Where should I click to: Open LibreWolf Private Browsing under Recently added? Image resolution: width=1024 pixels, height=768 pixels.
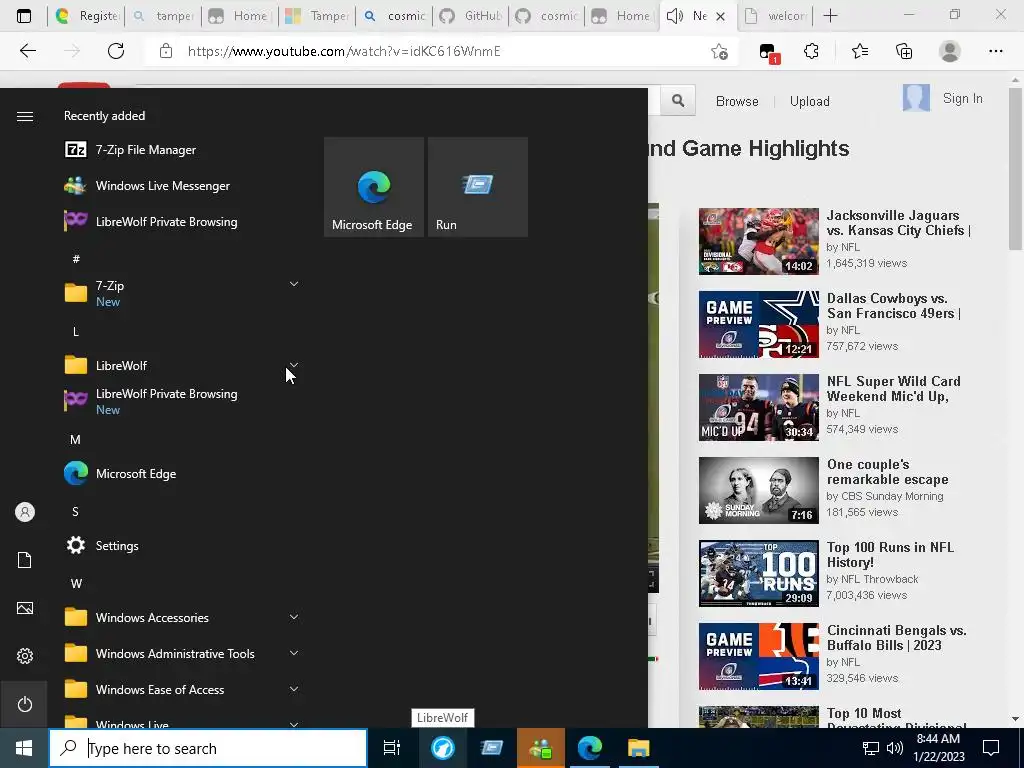tap(182, 221)
